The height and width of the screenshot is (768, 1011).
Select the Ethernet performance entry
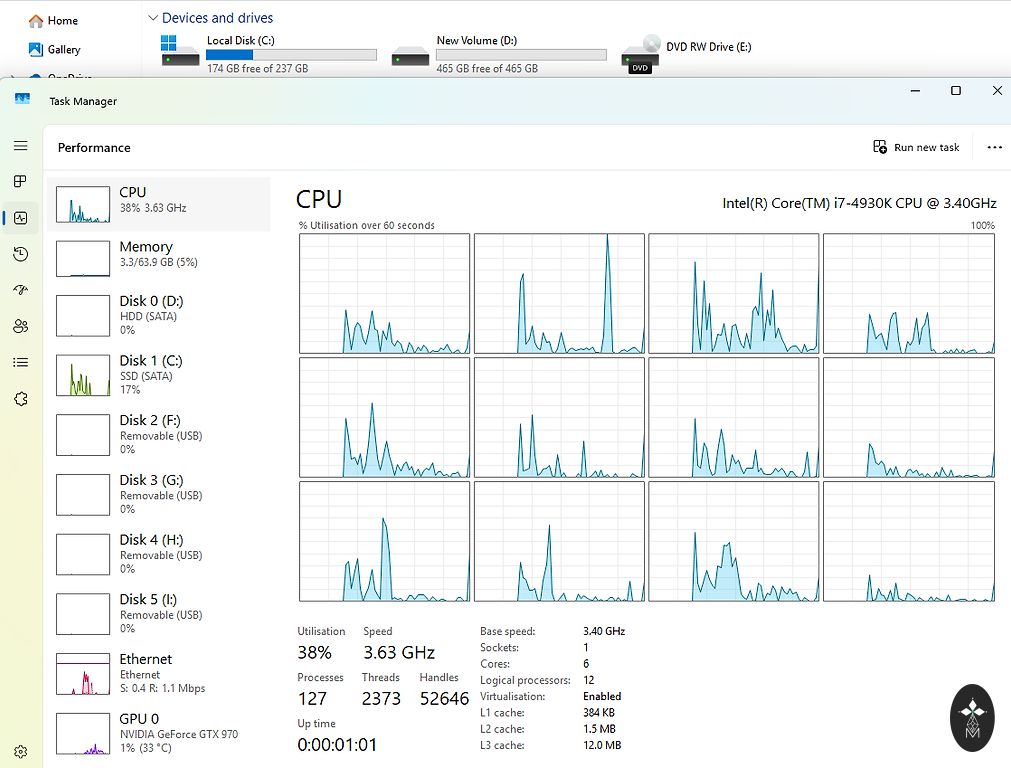158,673
